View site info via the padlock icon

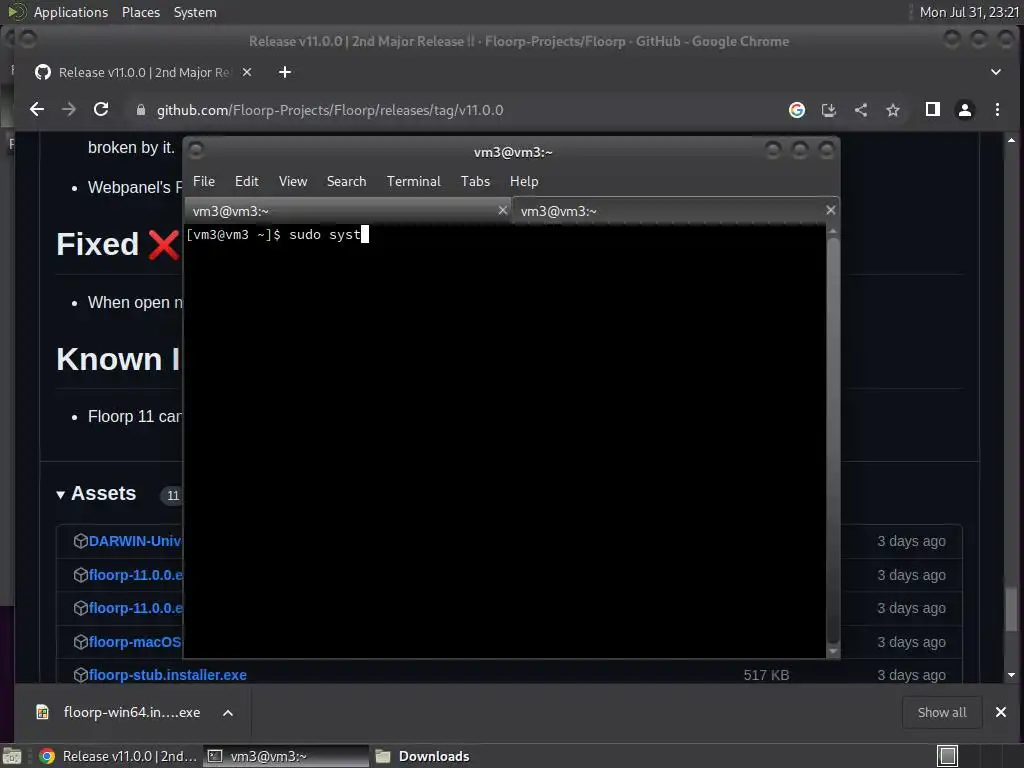pos(140,110)
